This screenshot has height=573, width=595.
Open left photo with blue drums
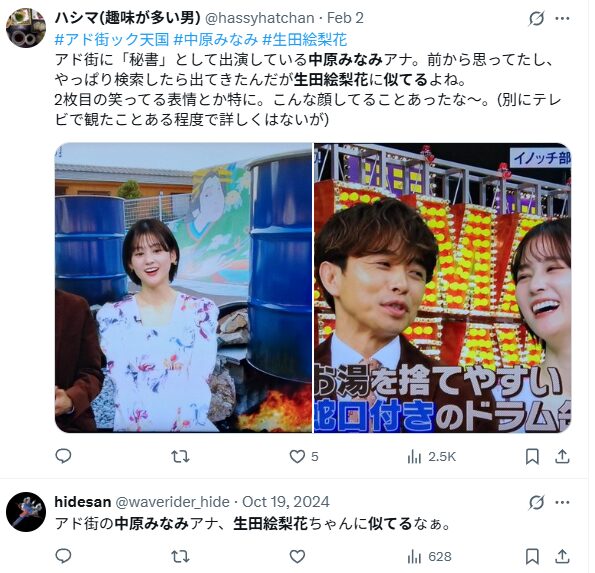click(183, 290)
